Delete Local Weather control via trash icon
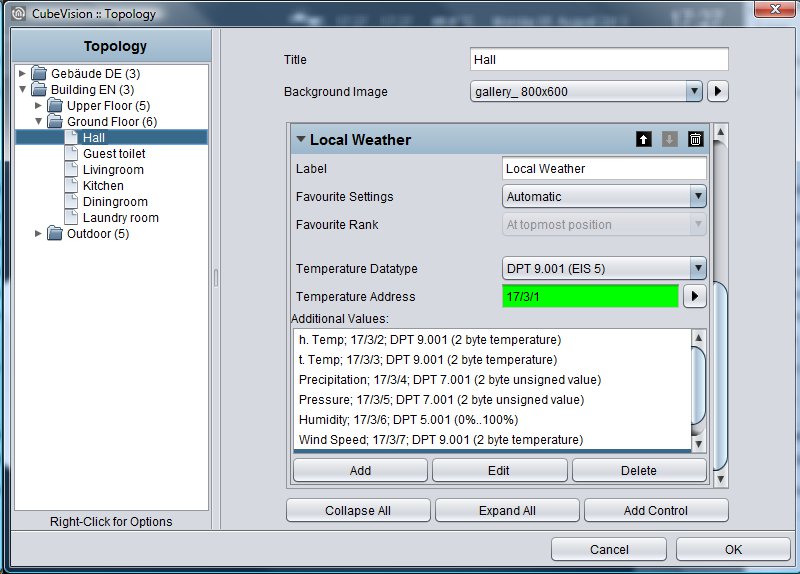This screenshot has height=574, width=800. tap(695, 139)
